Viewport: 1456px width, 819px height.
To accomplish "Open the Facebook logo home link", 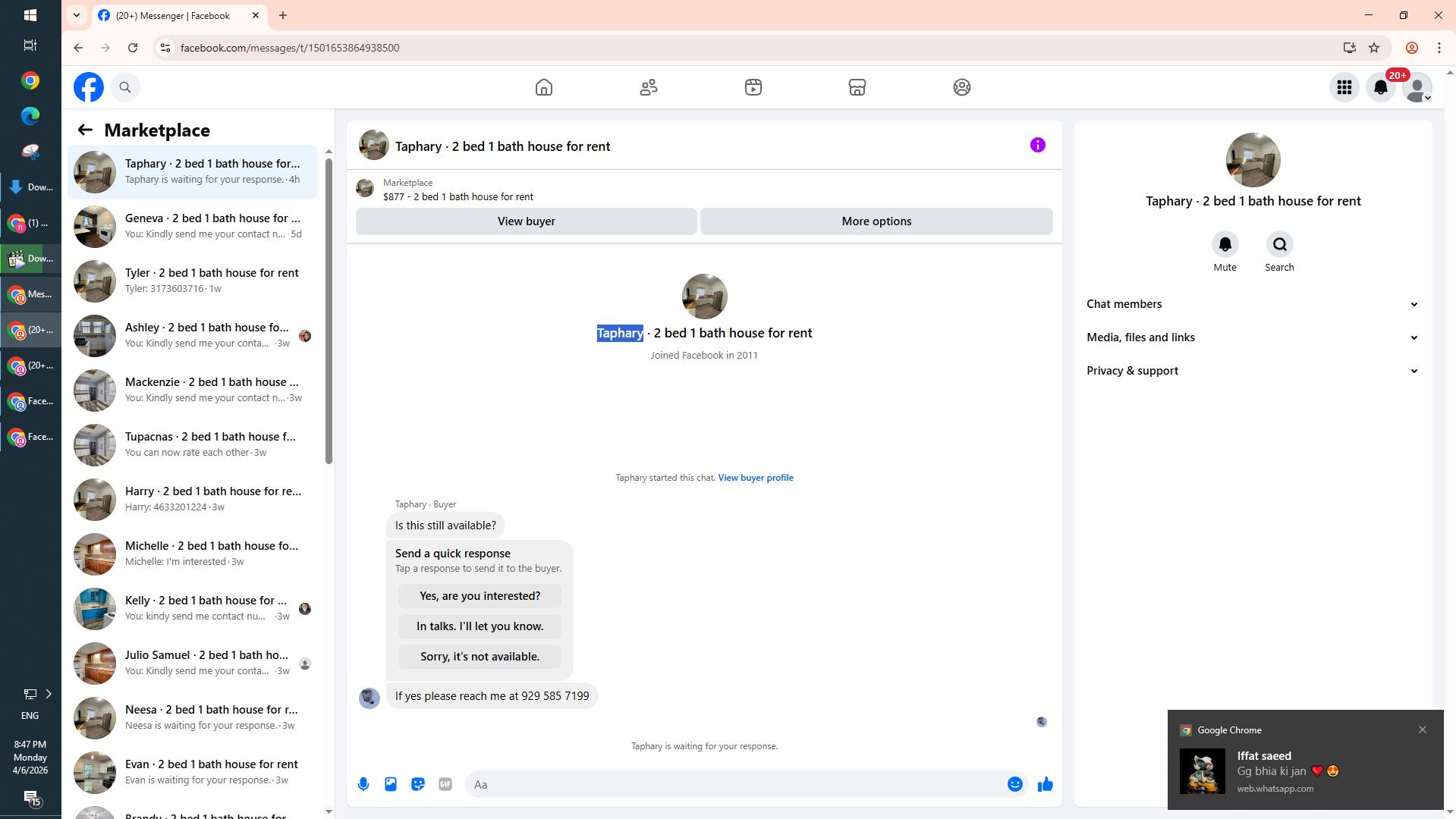I will pos(89,87).
